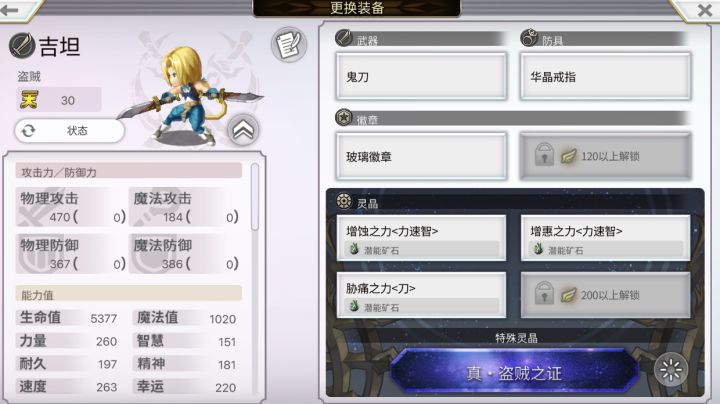Open the notes memo icon
The width and height of the screenshot is (720, 404).
point(288,45)
